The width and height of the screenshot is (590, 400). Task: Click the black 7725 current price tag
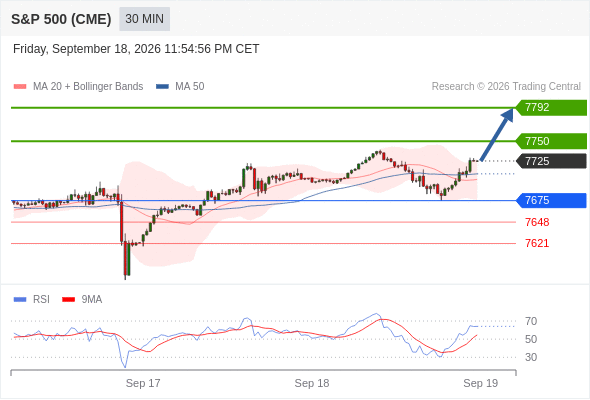pyautogui.click(x=551, y=161)
